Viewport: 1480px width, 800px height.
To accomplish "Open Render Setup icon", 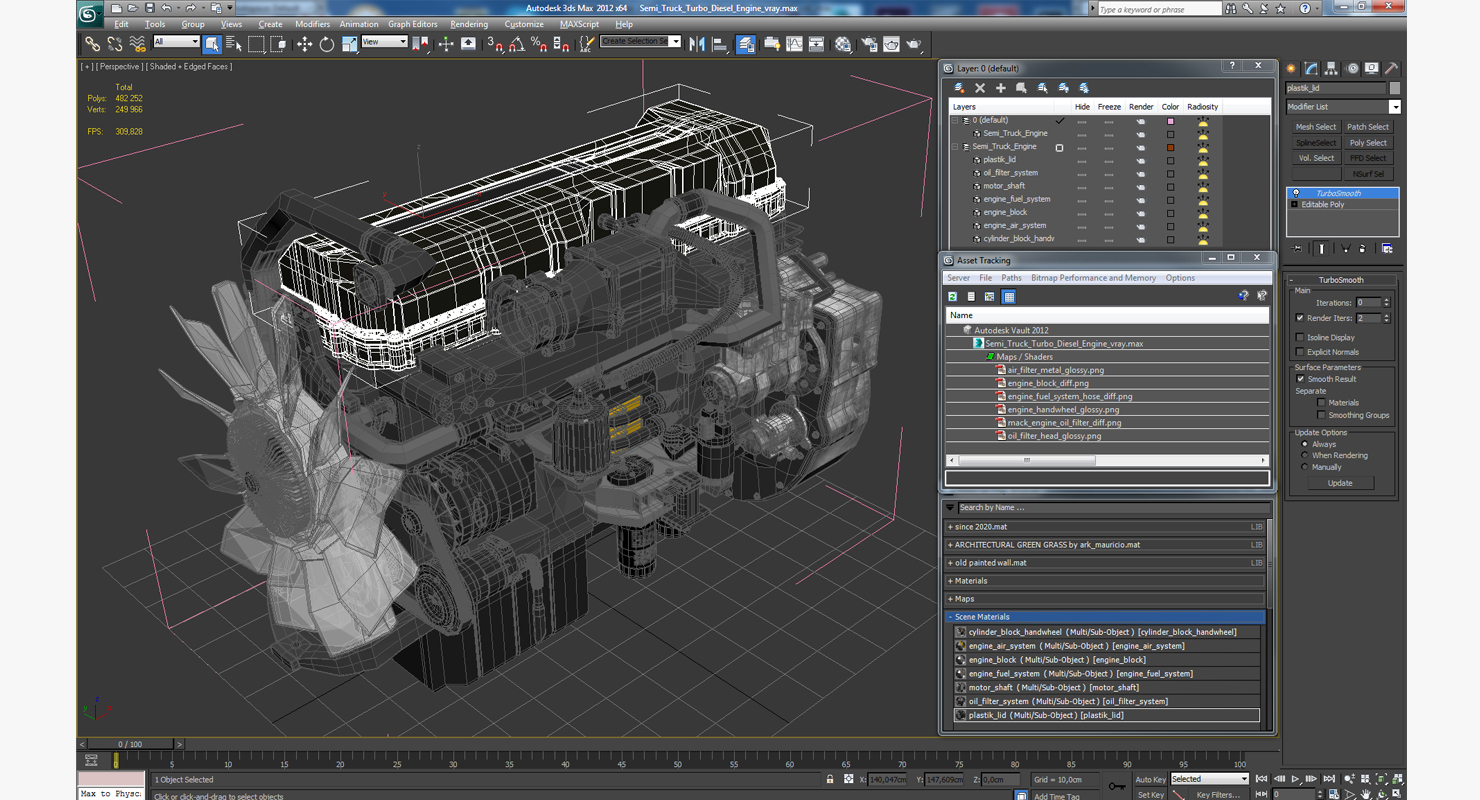I will 868,44.
